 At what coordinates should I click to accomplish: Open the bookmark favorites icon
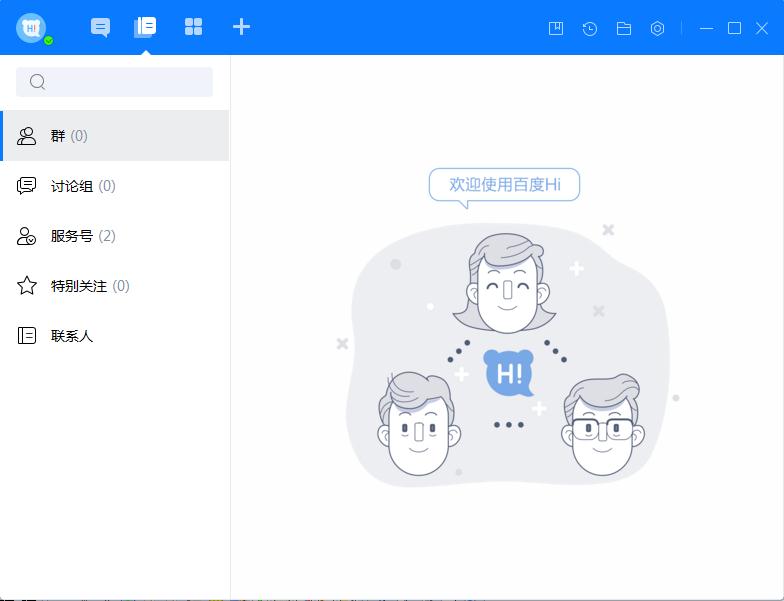pyautogui.click(x=556, y=28)
